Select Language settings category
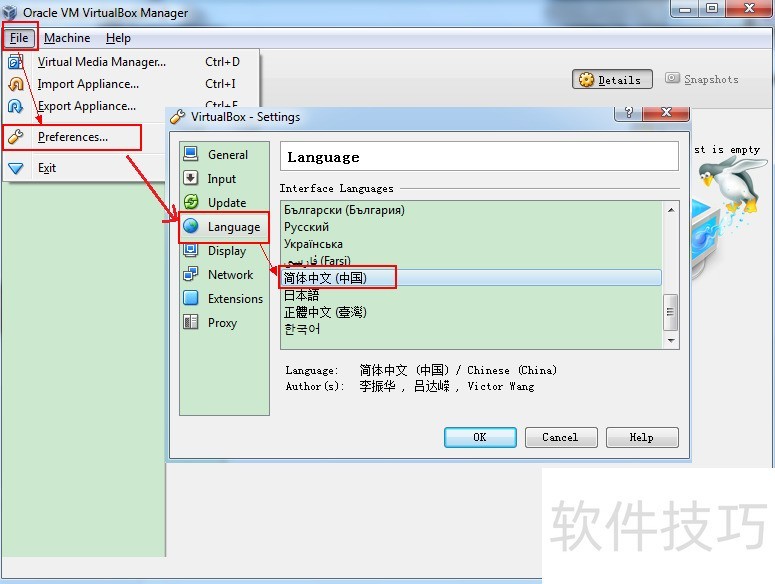Screen dimensions: 775x584 (224, 227)
